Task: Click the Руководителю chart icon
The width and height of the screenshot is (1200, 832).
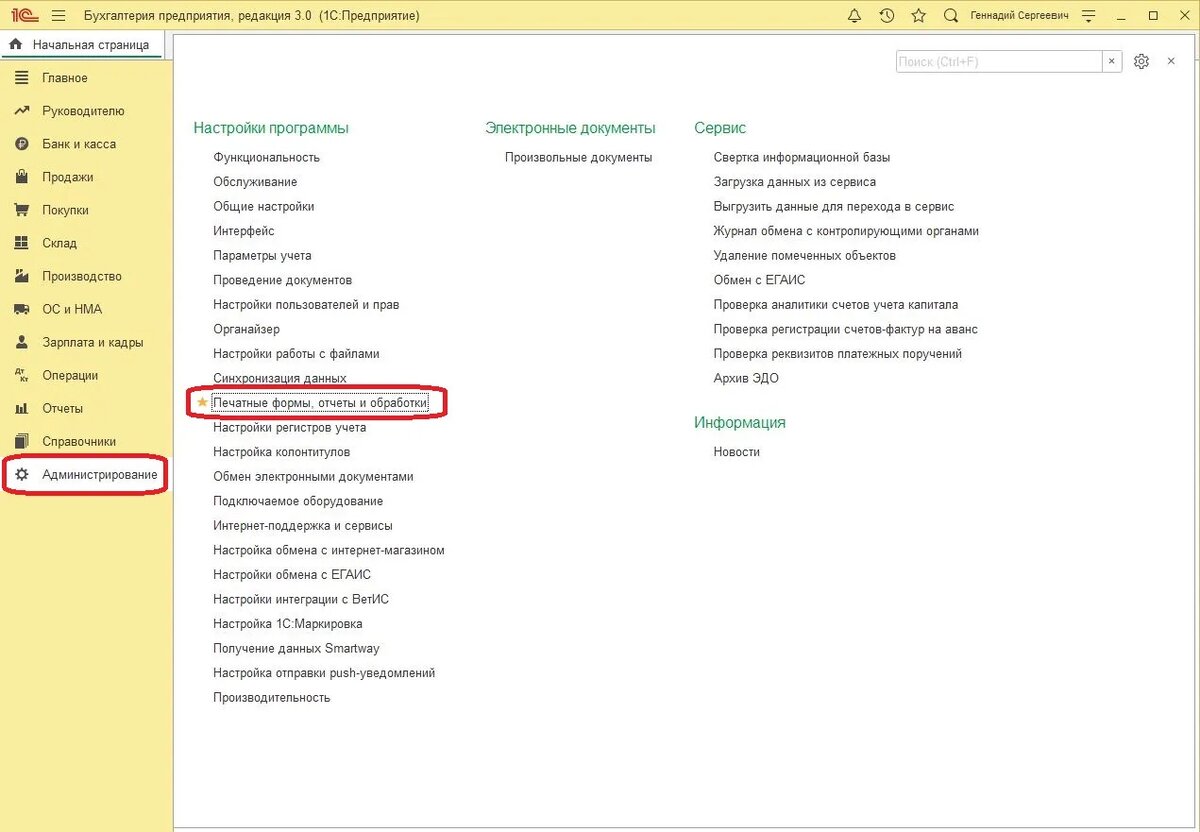Action: pyautogui.click(x=21, y=111)
